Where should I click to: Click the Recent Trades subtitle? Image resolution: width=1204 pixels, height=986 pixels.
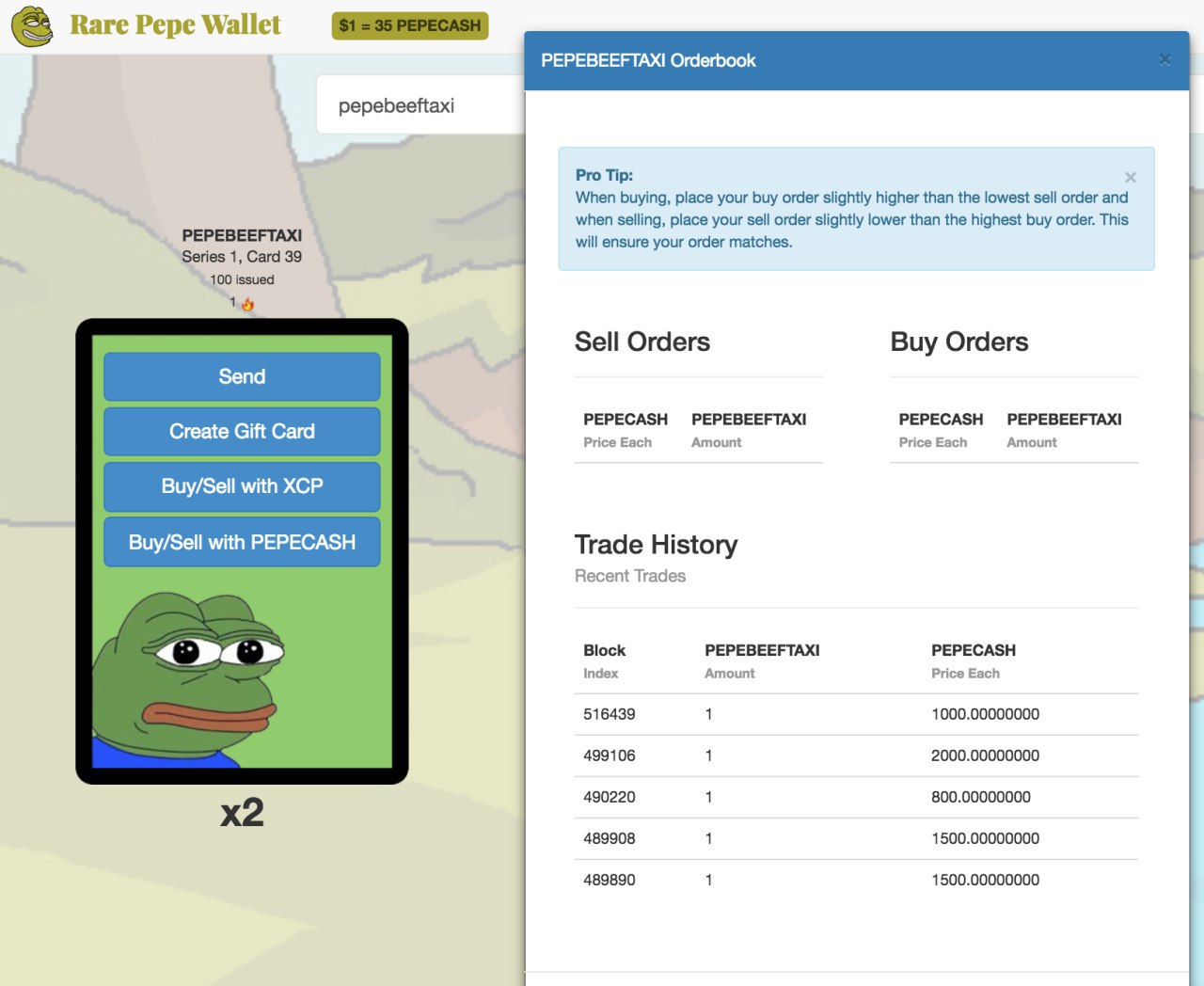(630, 576)
